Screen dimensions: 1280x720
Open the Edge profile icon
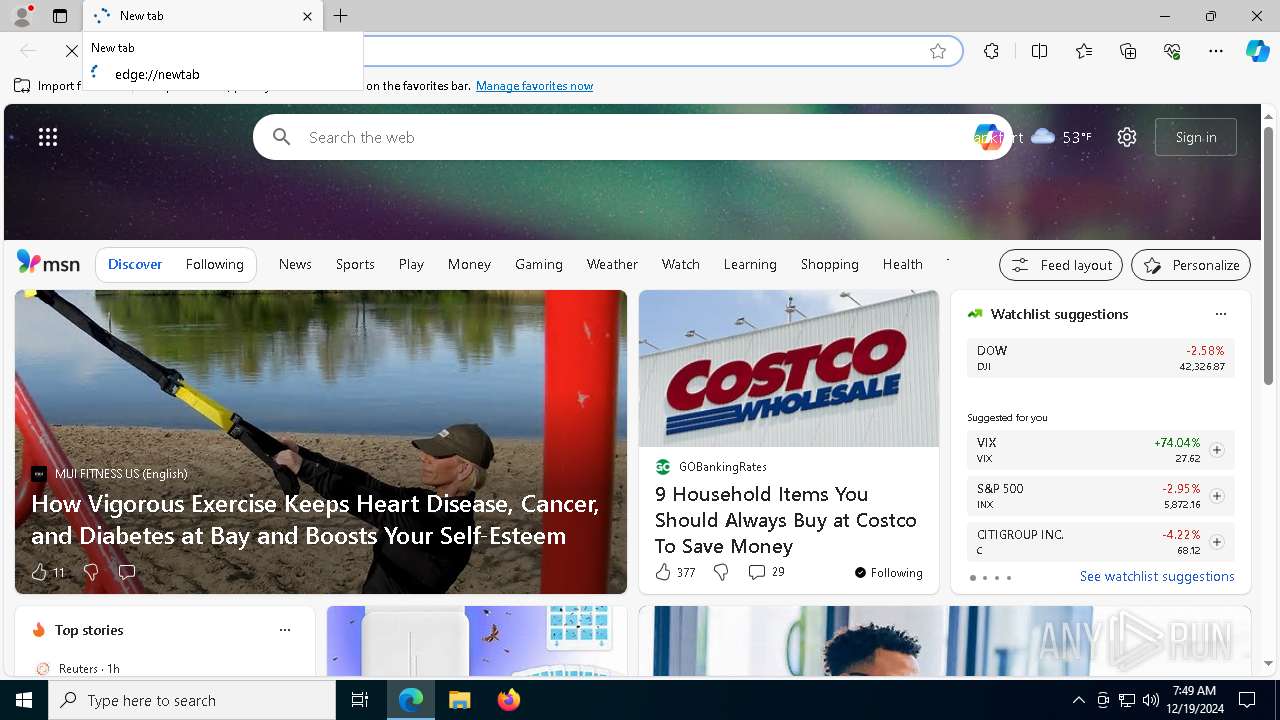pyautogui.click(x=21, y=16)
